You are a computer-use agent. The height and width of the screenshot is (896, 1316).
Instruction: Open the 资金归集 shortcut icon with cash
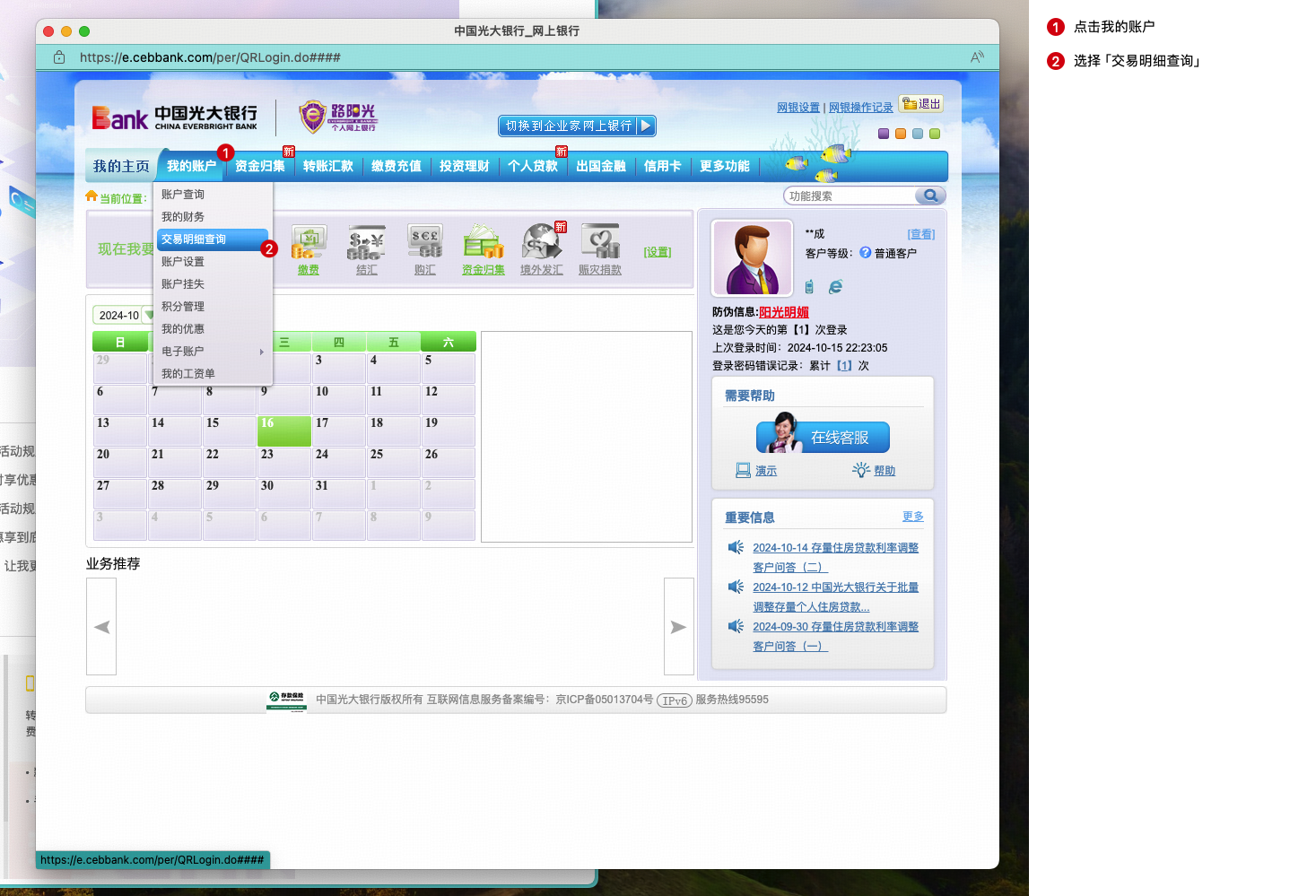[x=484, y=243]
